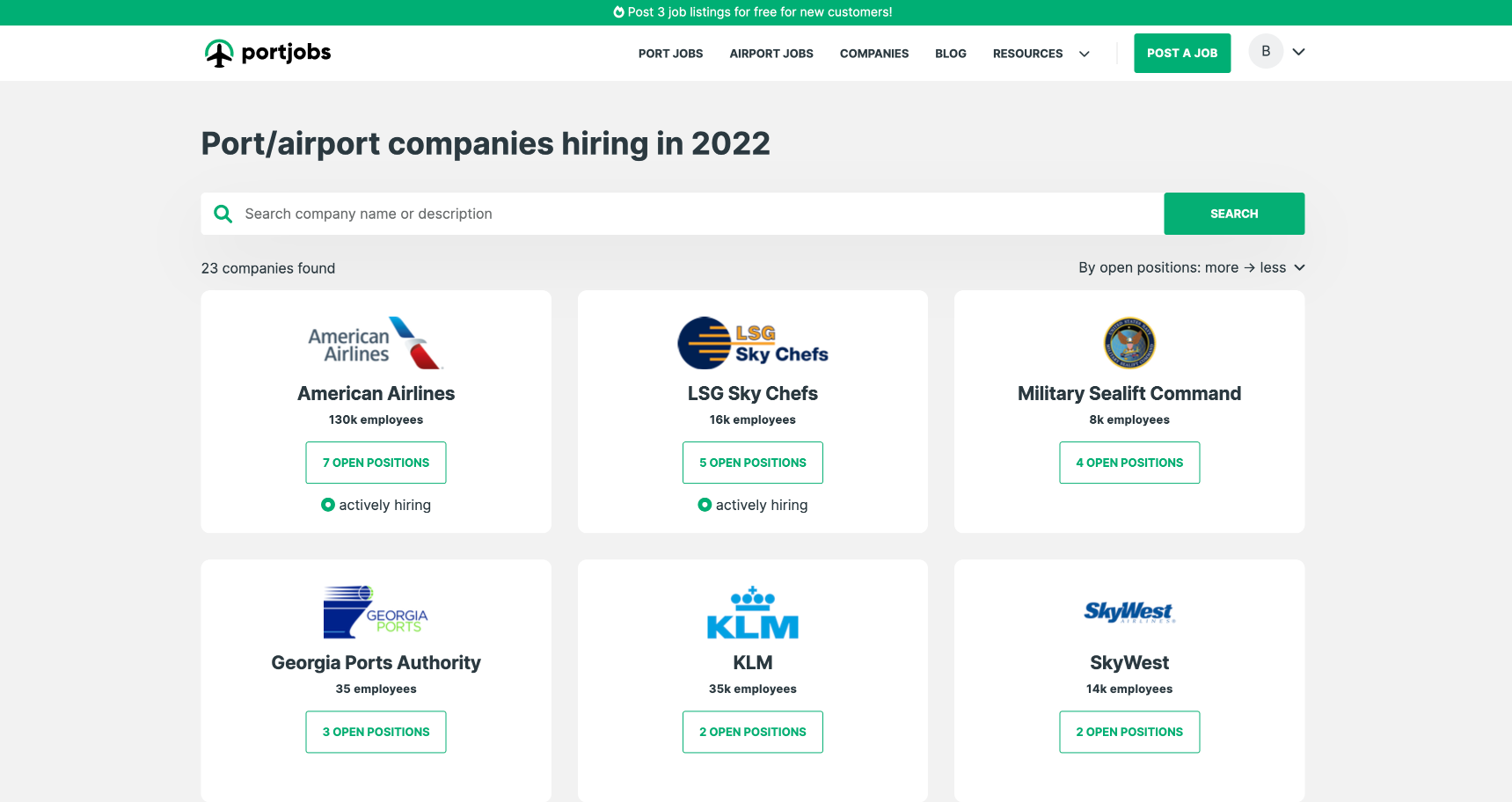Click '35 employees' under Georgia Ports

pyautogui.click(x=376, y=689)
